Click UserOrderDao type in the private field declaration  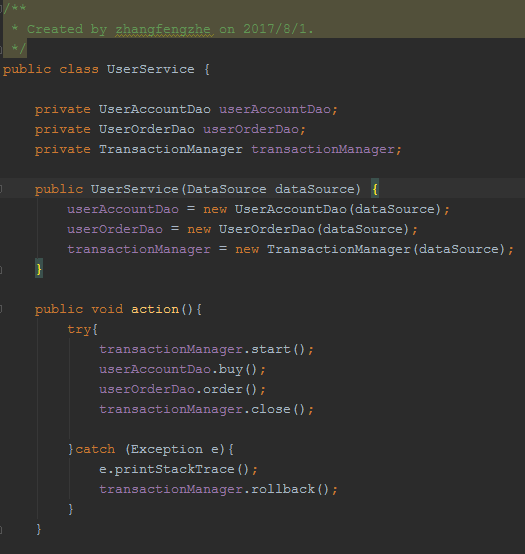[x=147, y=129]
